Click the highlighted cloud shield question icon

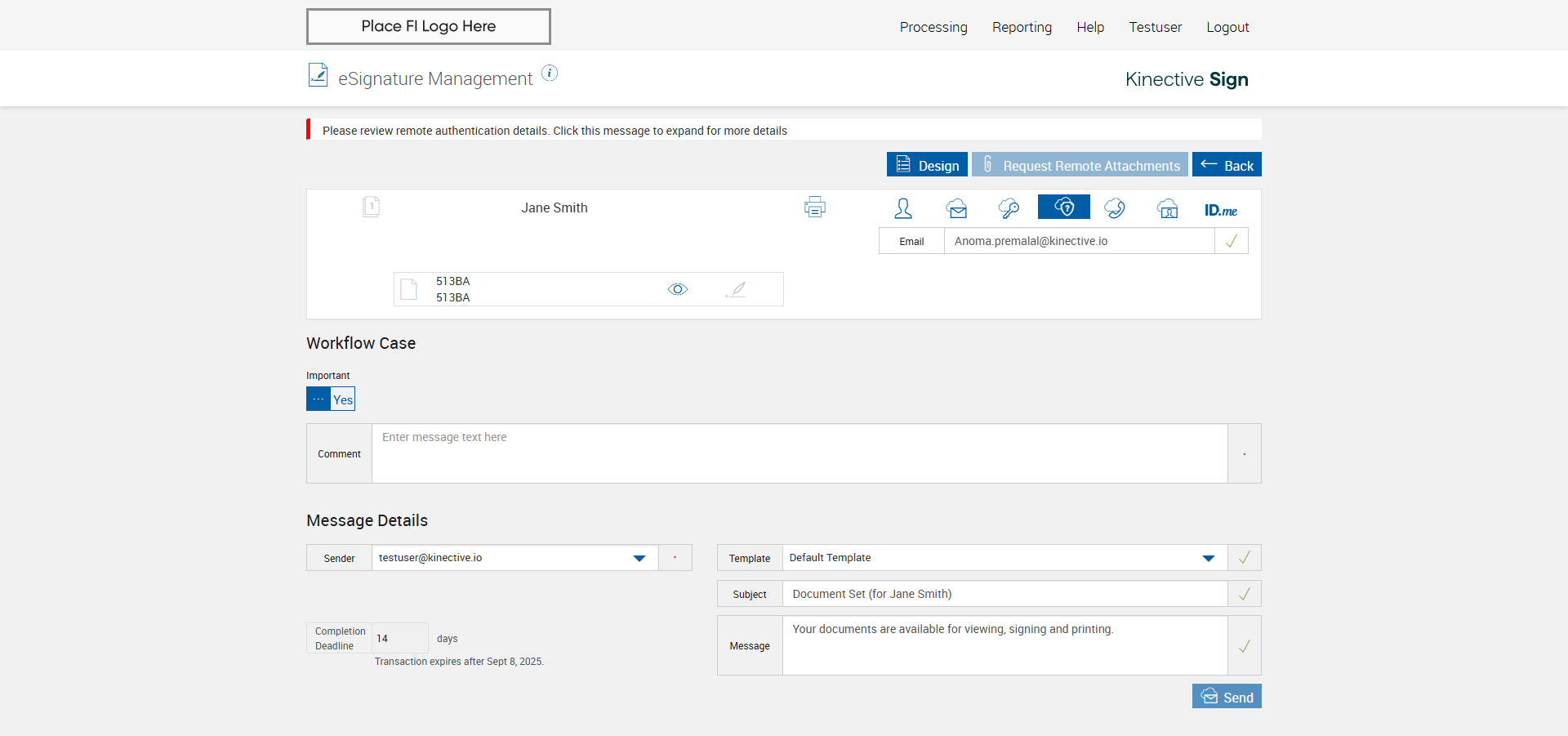(x=1063, y=207)
